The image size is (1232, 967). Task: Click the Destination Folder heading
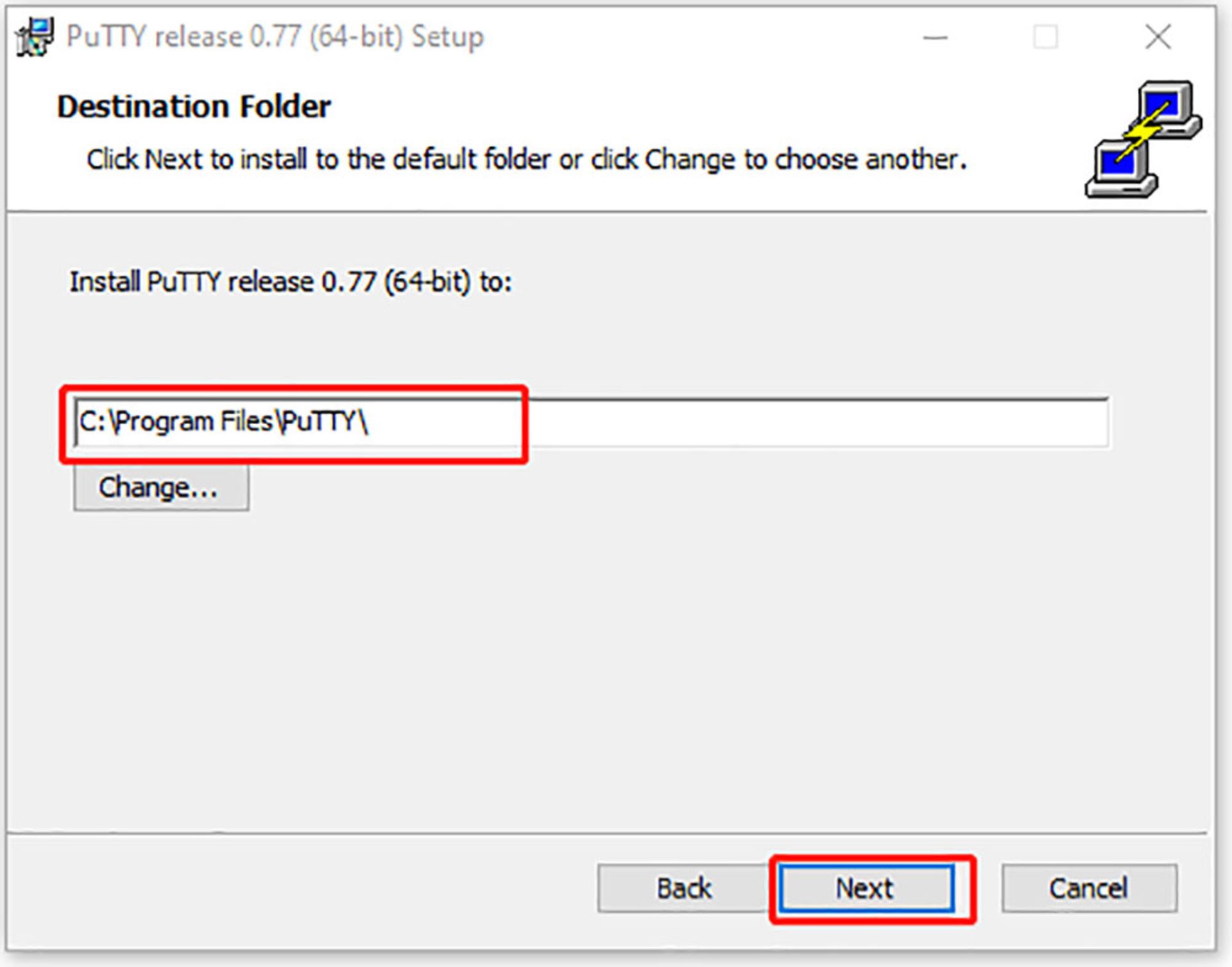pos(194,107)
